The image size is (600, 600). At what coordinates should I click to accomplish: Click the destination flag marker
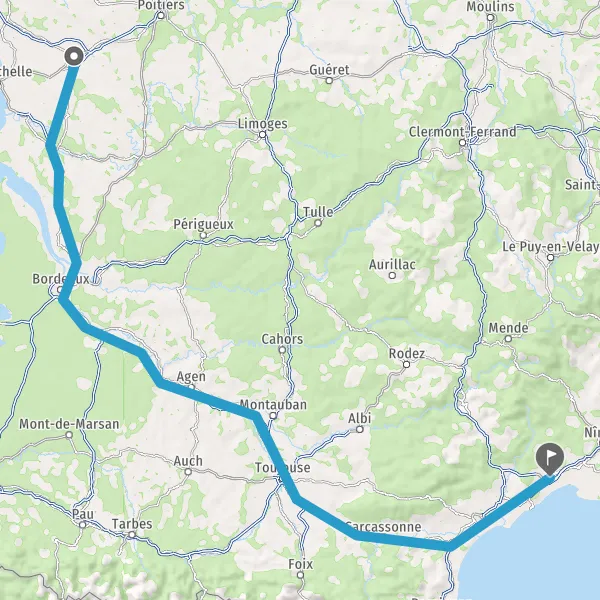(550, 459)
